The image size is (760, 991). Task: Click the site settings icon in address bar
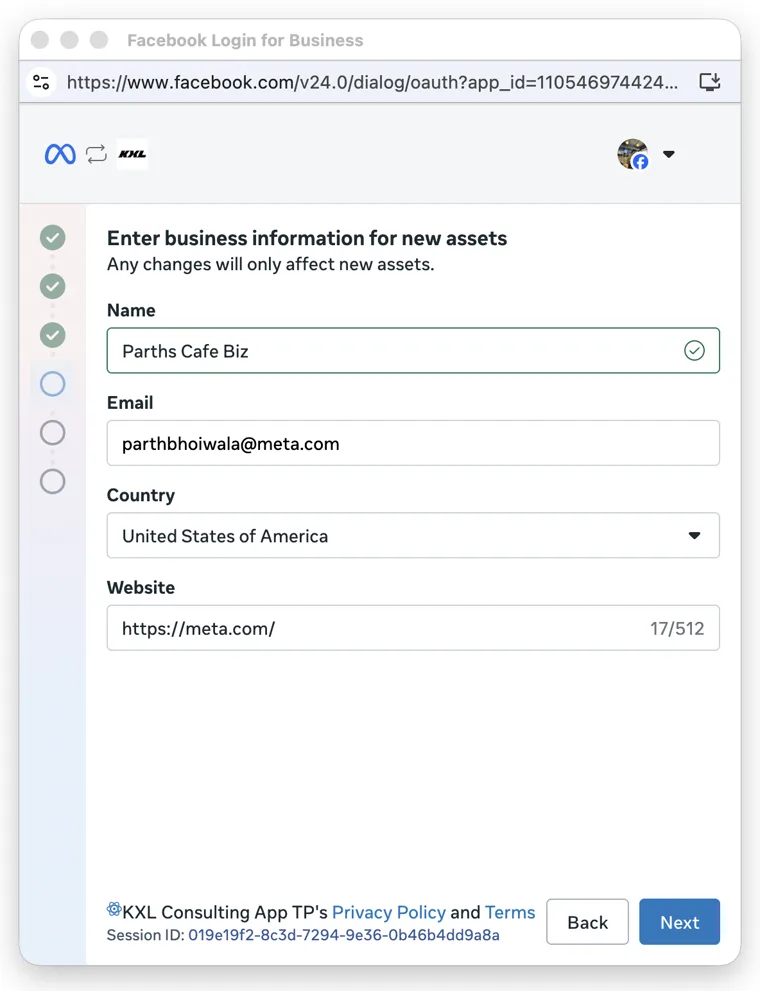[x=41, y=82]
